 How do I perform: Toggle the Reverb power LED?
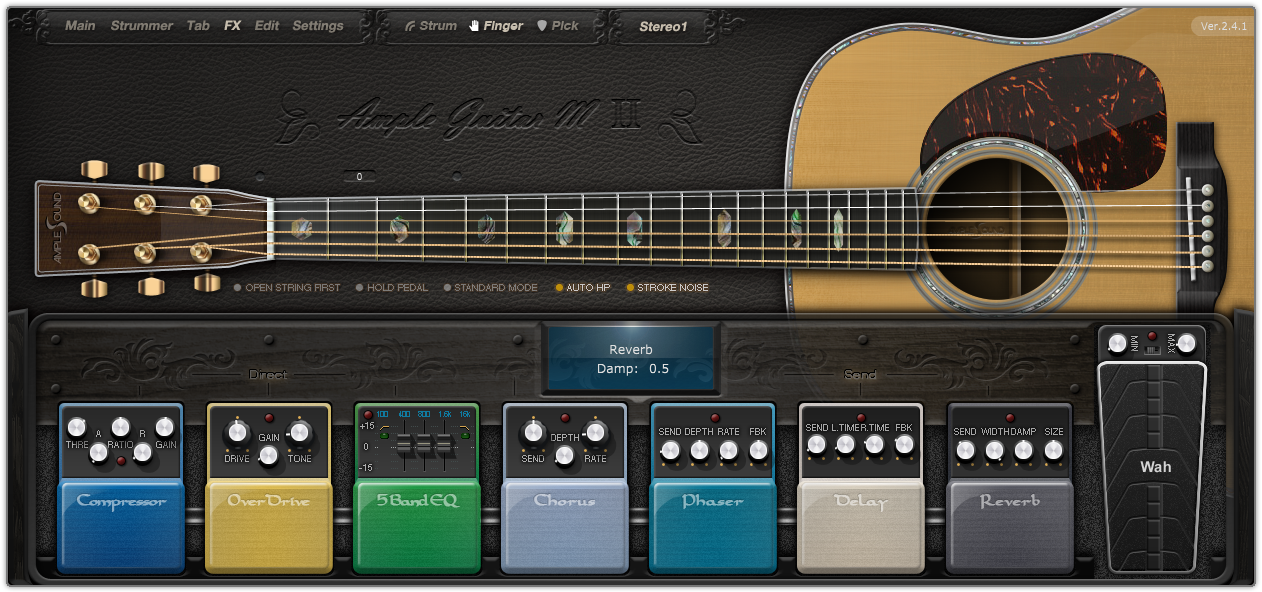pyautogui.click(x=1009, y=418)
